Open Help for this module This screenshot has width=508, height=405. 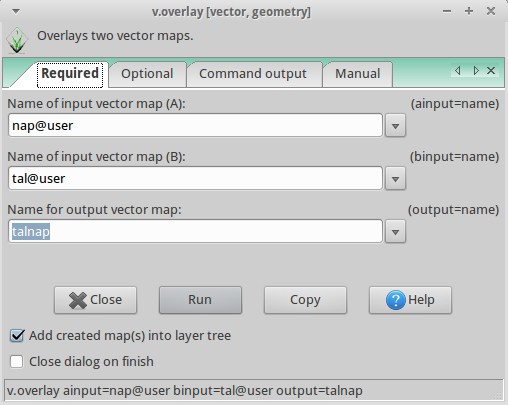pyautogui.click(x=410, y=300)
